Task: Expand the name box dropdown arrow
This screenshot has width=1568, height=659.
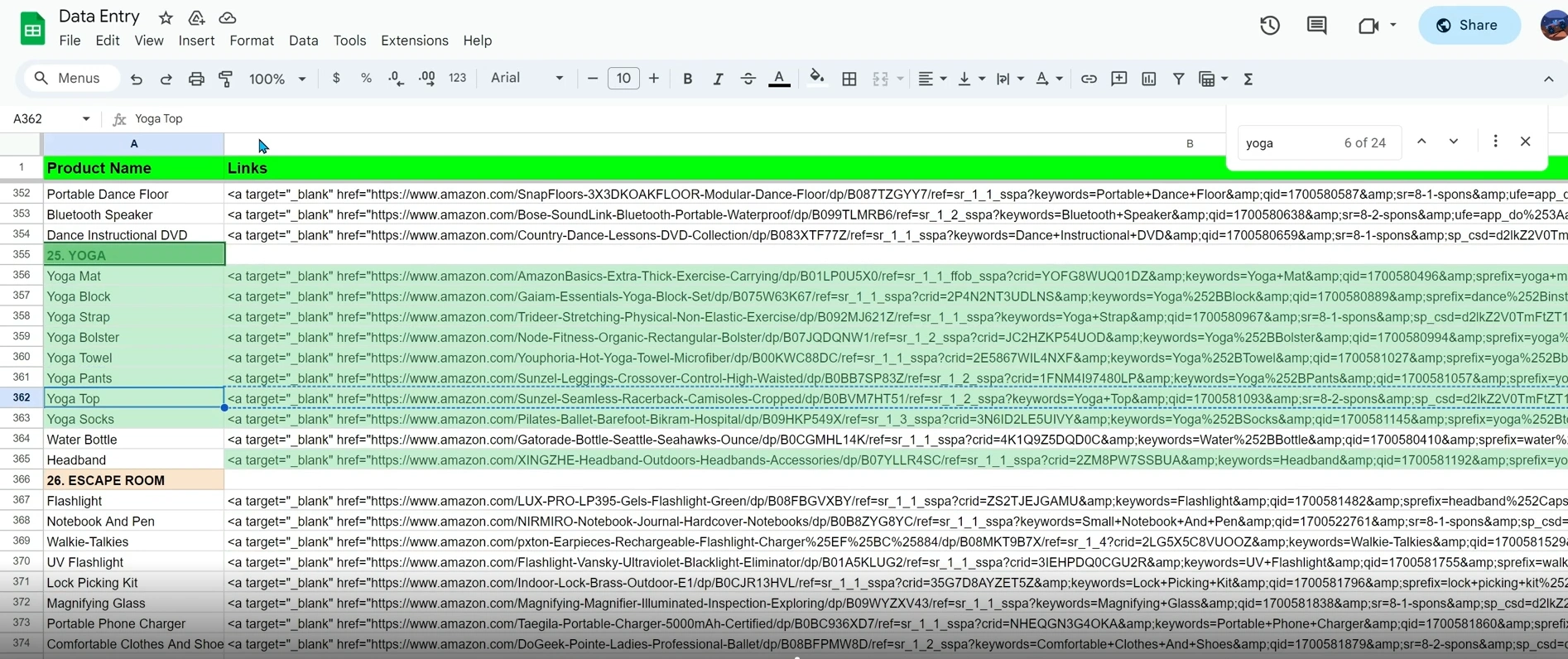Action: pyautogui.click(x=86, y=119)
